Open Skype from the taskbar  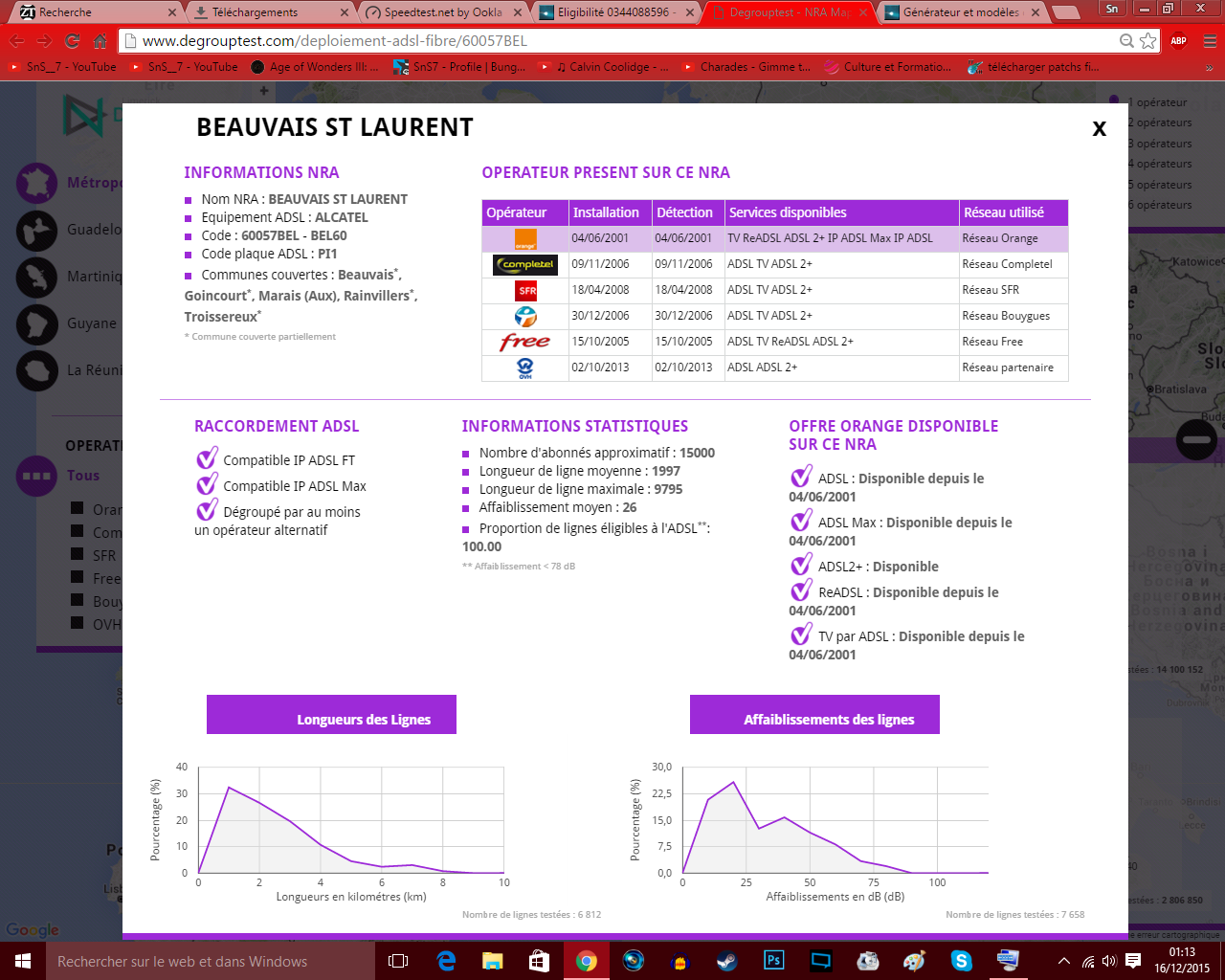click(962, 961)
